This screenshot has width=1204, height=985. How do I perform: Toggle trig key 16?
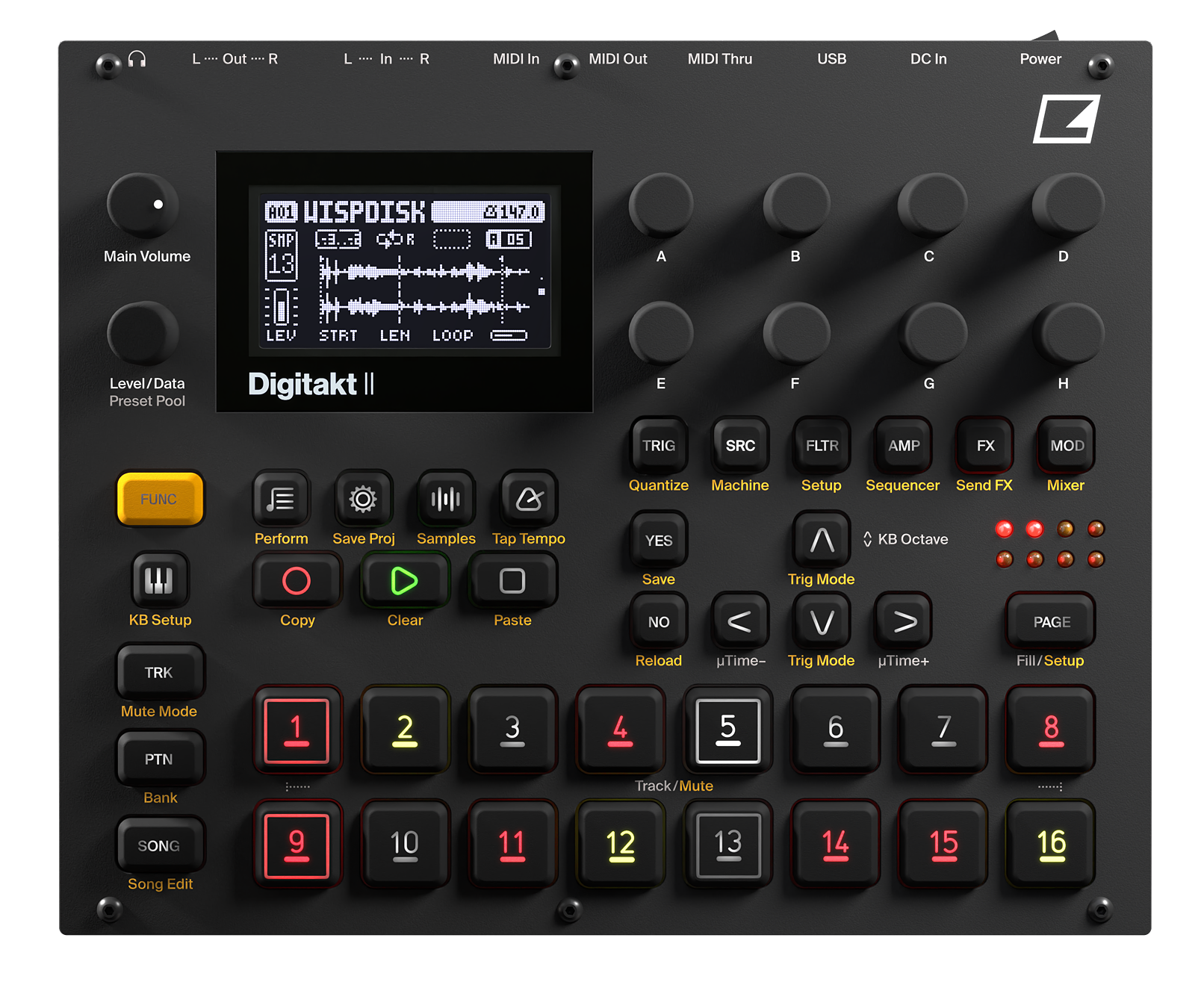[x=1052, y=844]
